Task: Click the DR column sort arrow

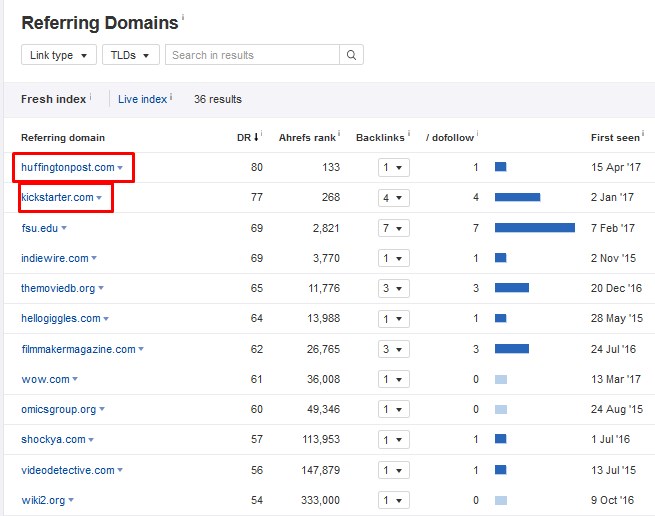Action: point(256,137)
